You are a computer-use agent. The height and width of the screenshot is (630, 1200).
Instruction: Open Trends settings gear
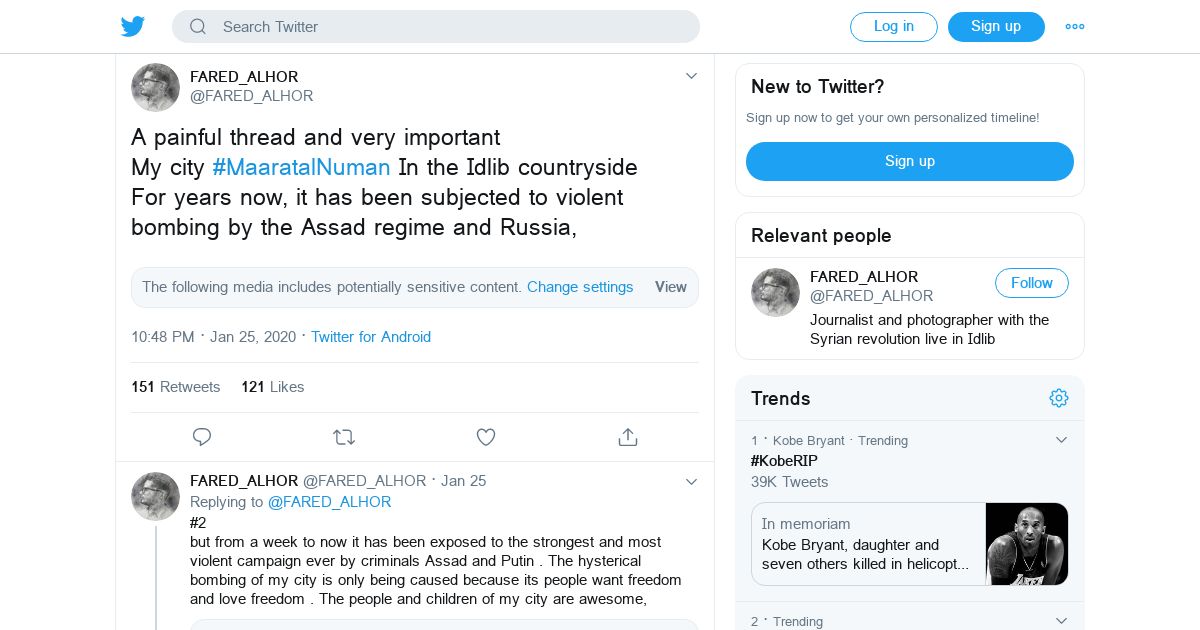point(1059,398)
